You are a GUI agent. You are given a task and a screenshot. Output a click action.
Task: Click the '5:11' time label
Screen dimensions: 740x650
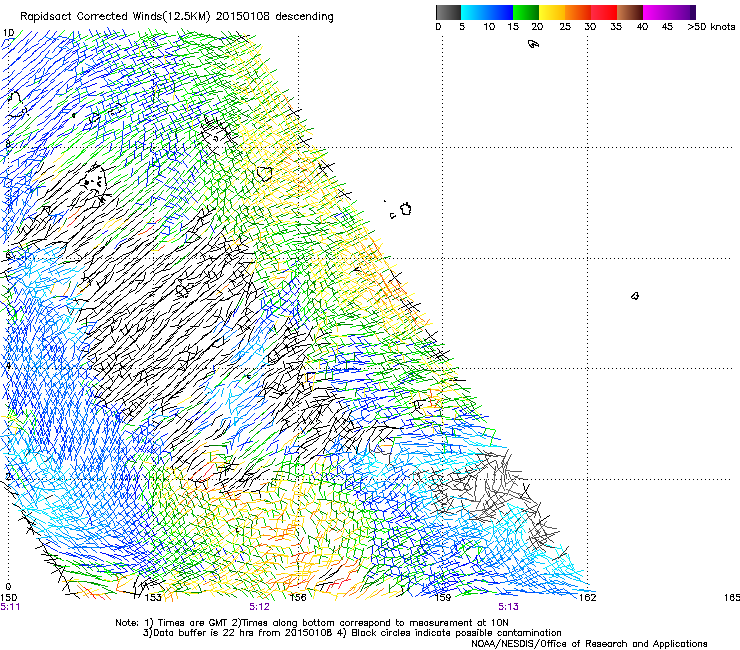click(10, 607)
